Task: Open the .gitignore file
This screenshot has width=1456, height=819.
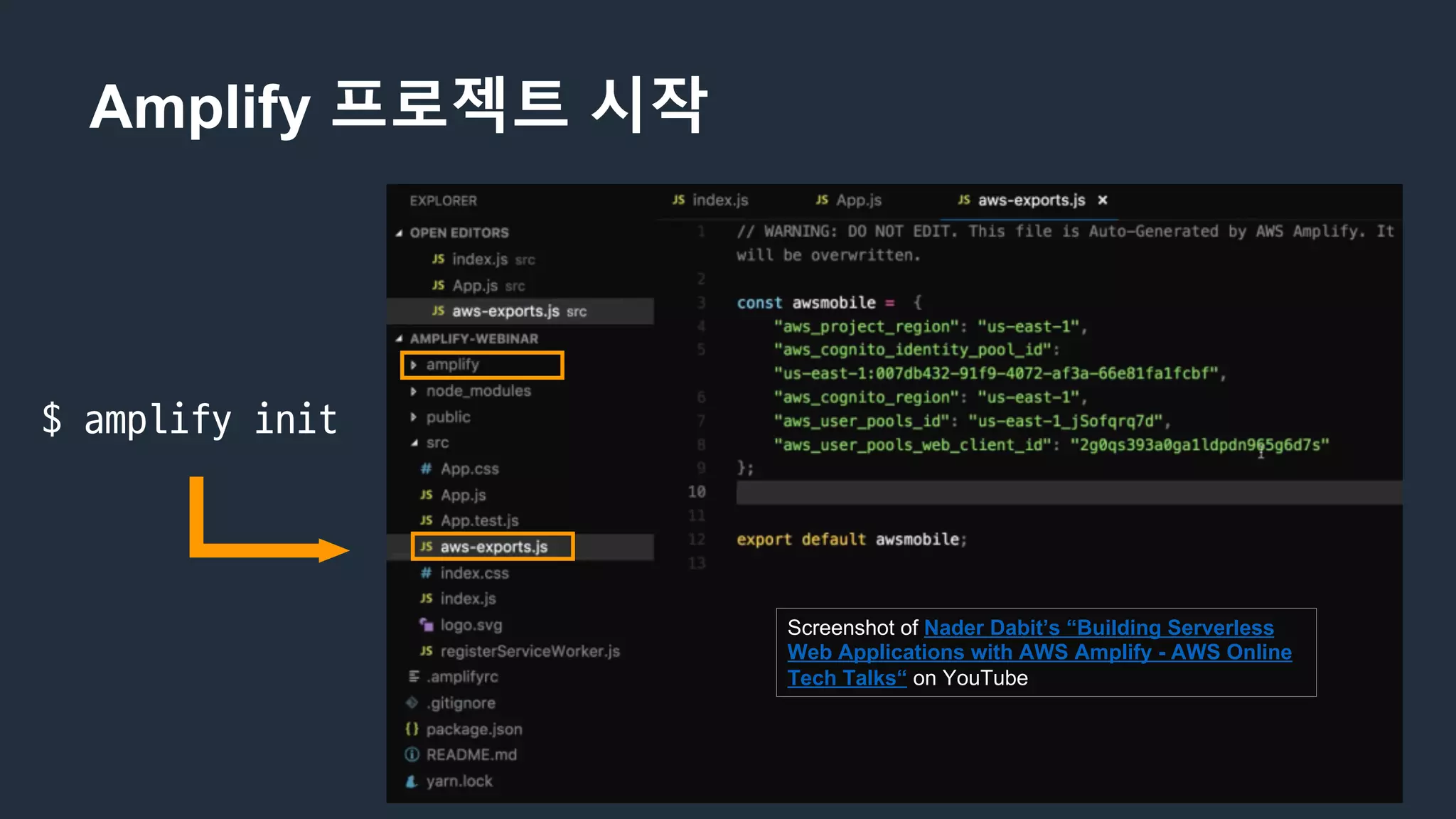Action: (451, 703)
